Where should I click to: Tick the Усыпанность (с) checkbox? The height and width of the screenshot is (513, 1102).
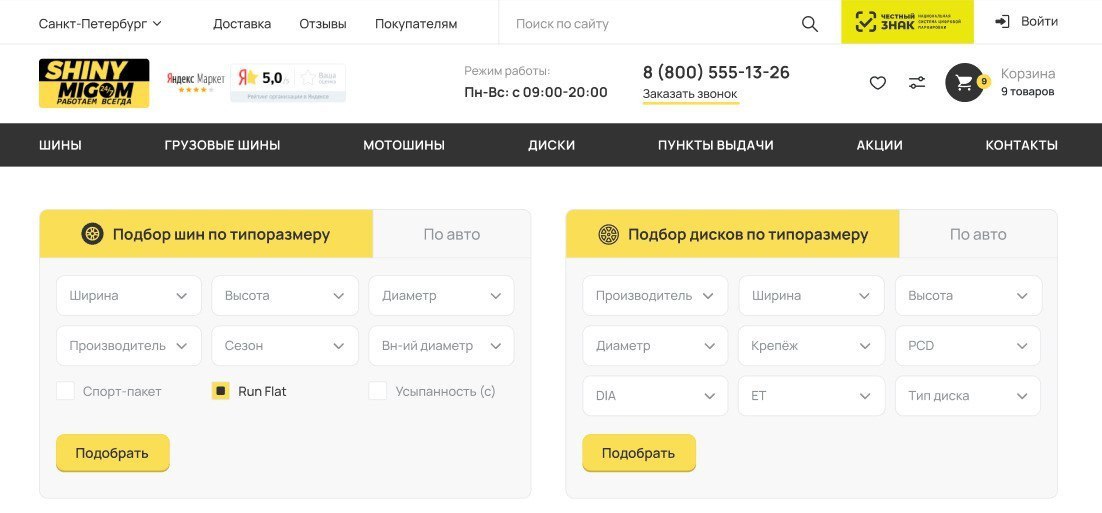pos(377,391)
